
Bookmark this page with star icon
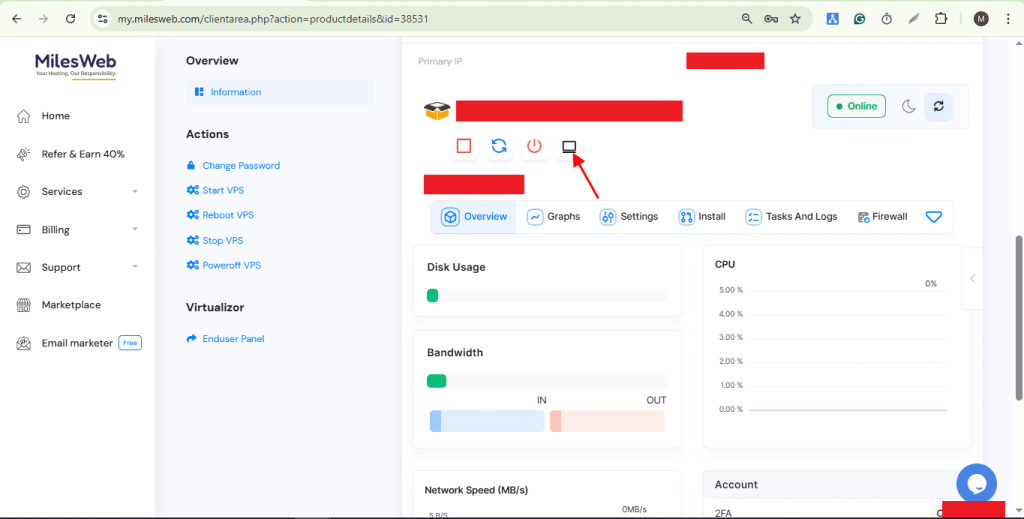[795, 18]
